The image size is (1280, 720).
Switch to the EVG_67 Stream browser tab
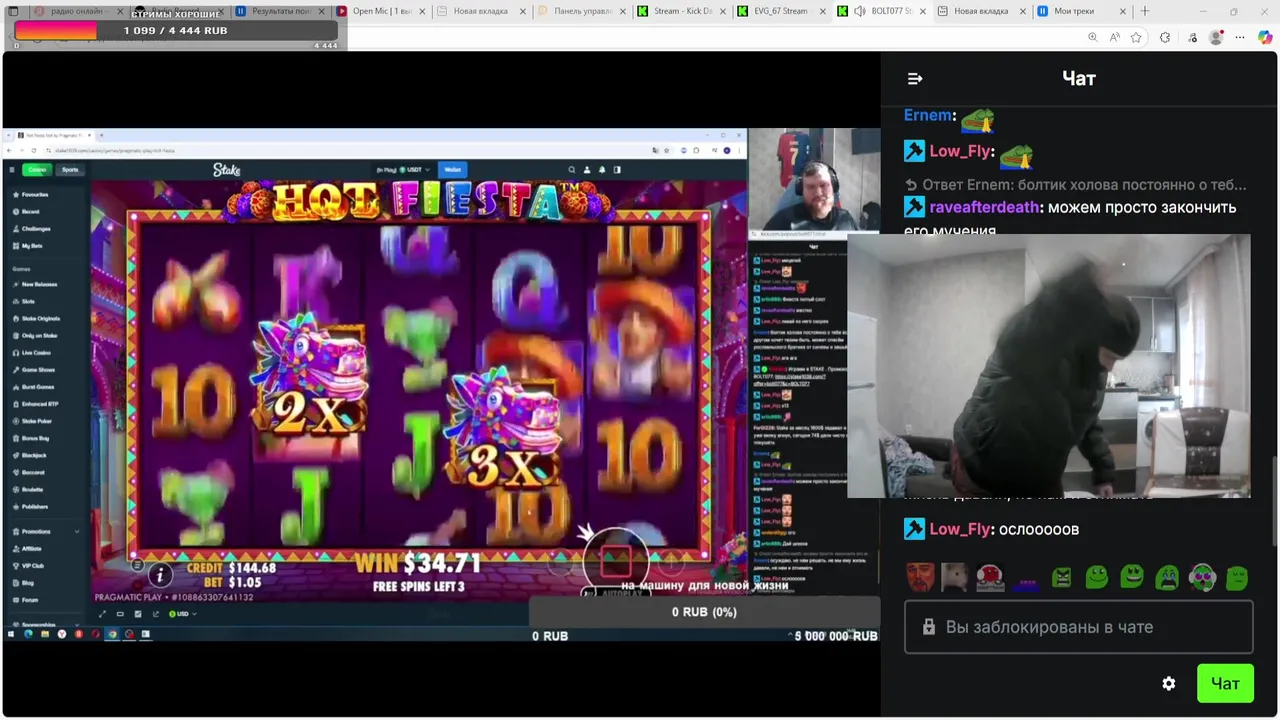click(x=781, y=11)
